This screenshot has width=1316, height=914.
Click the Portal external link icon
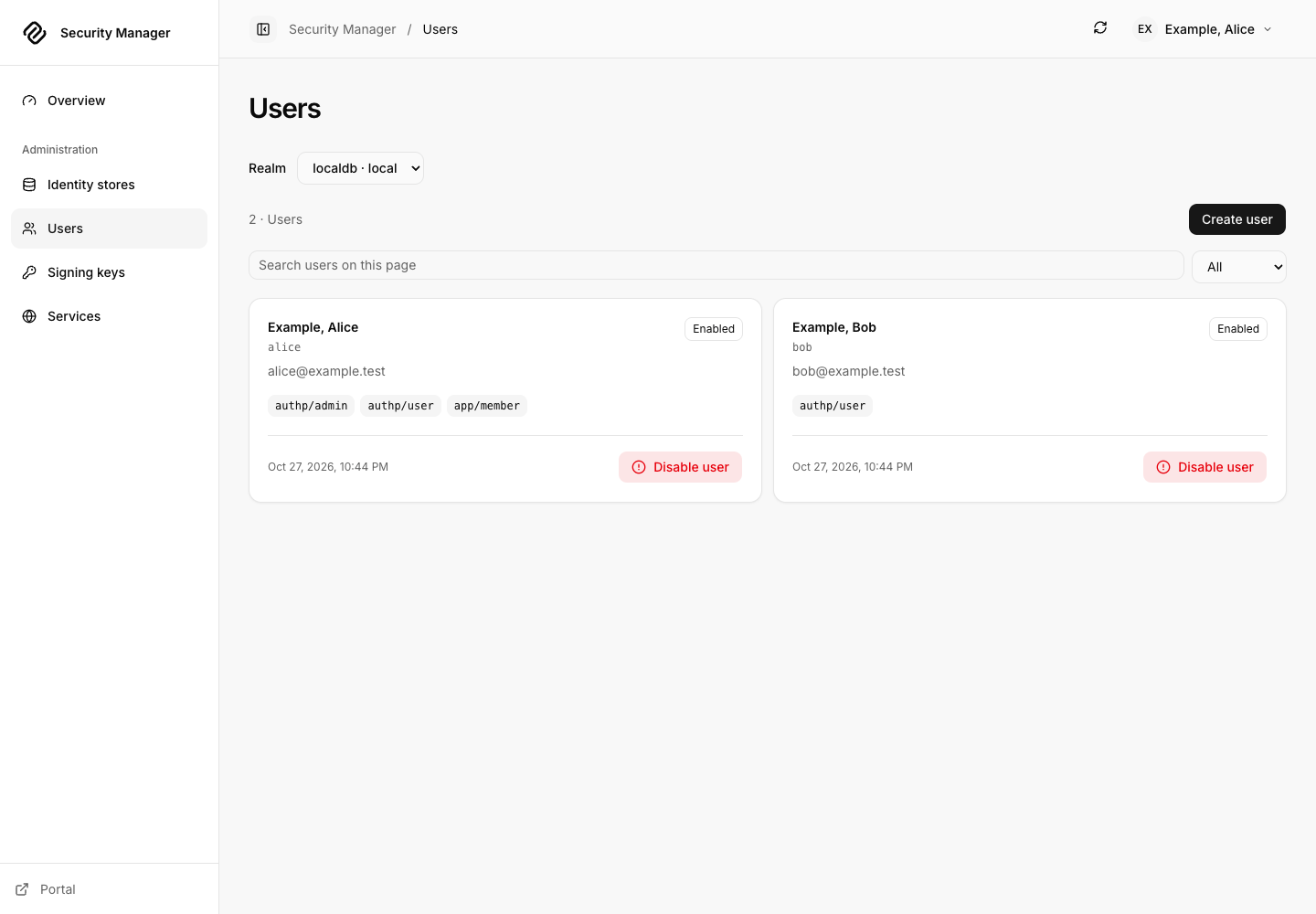[x=22, y=889]
